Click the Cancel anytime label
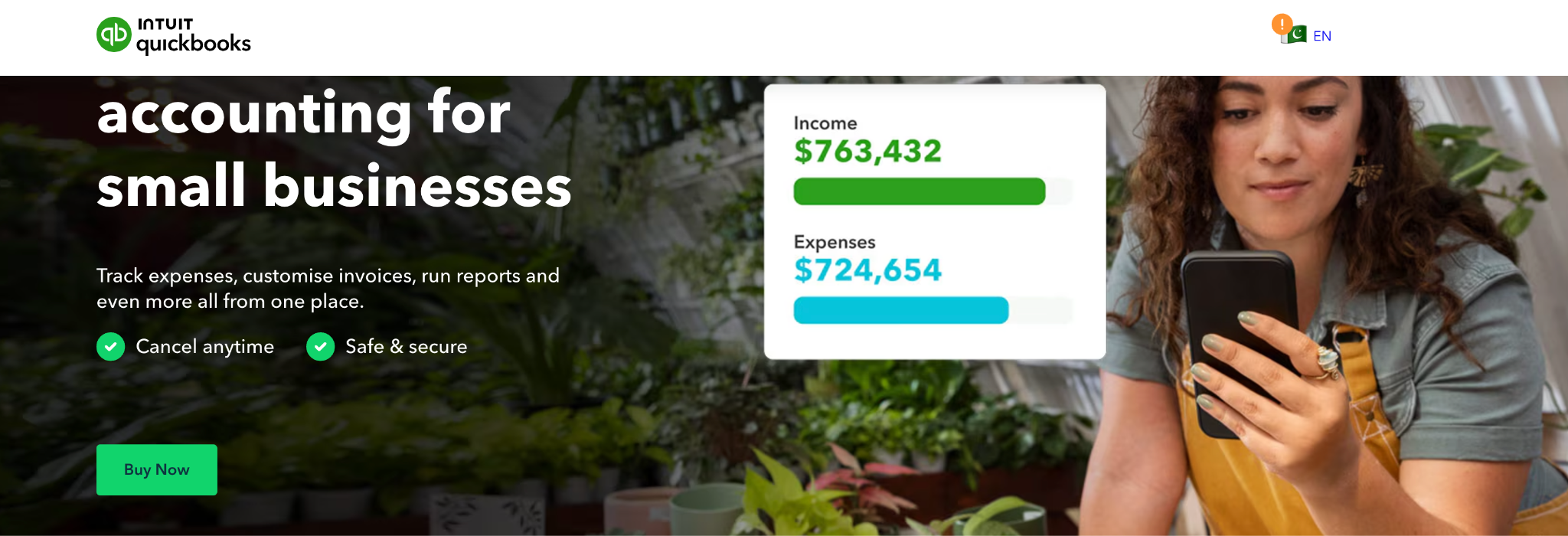 (x=205, y=347)
